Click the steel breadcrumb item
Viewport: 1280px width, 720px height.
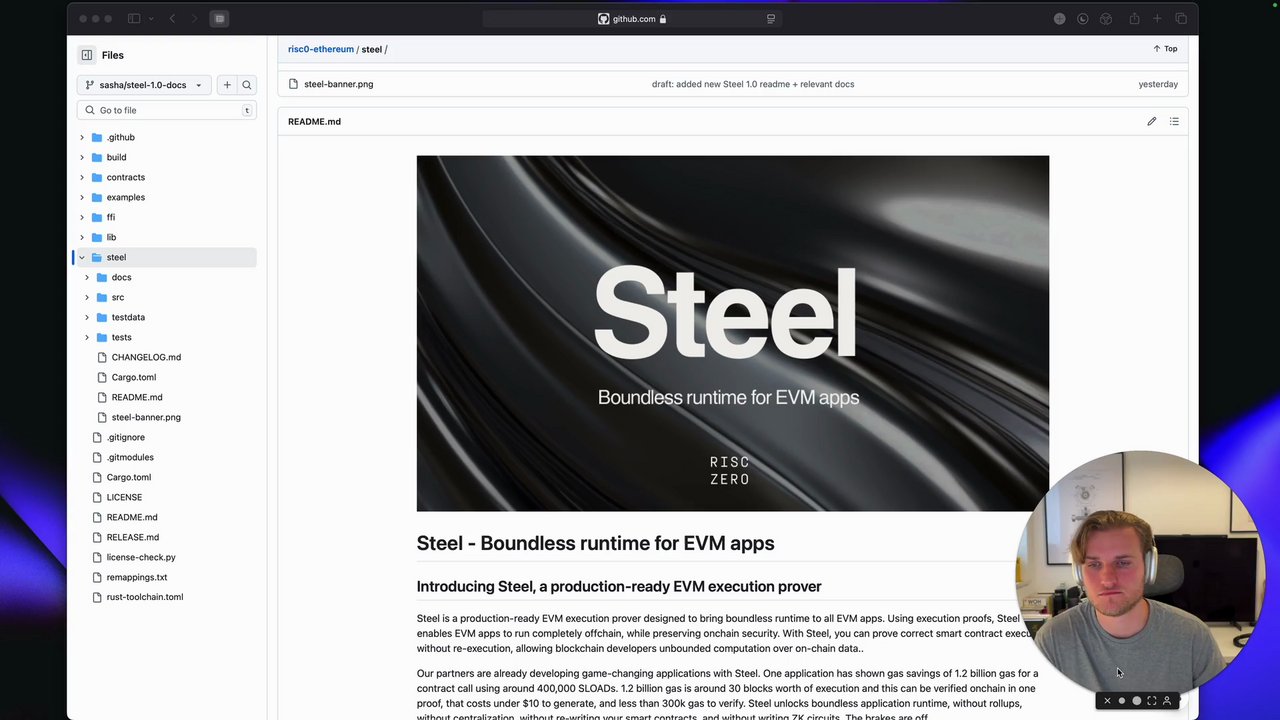coord(372,49)
